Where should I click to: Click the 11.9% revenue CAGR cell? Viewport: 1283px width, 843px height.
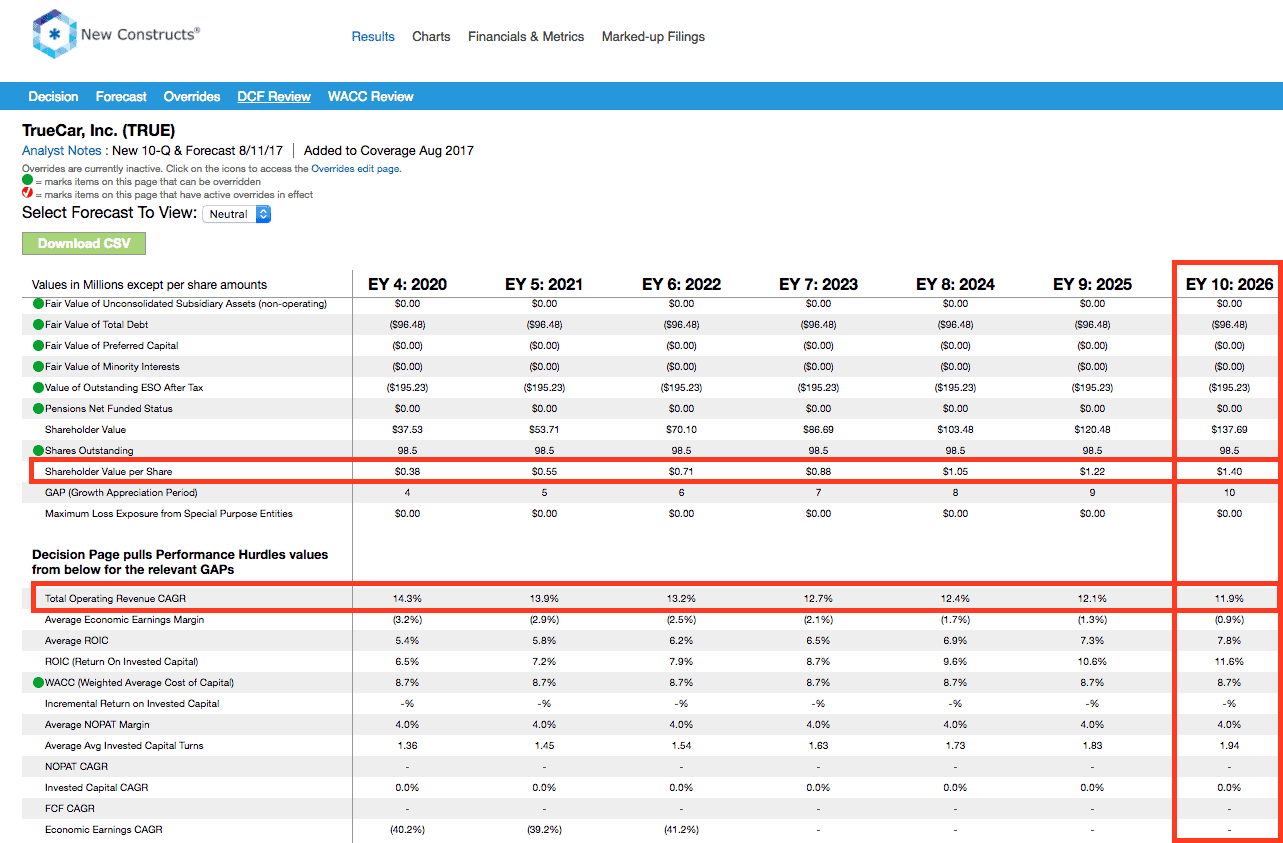pos(1229,598)
